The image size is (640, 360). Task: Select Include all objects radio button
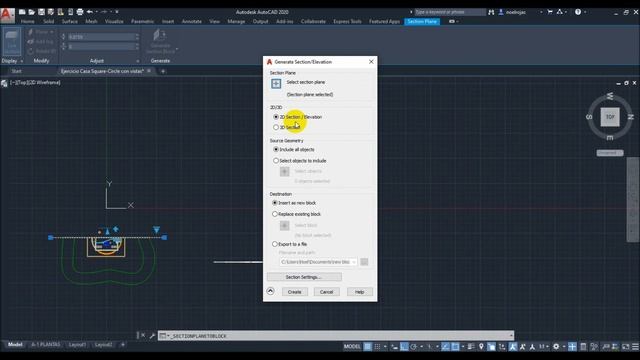click(276, 149)
